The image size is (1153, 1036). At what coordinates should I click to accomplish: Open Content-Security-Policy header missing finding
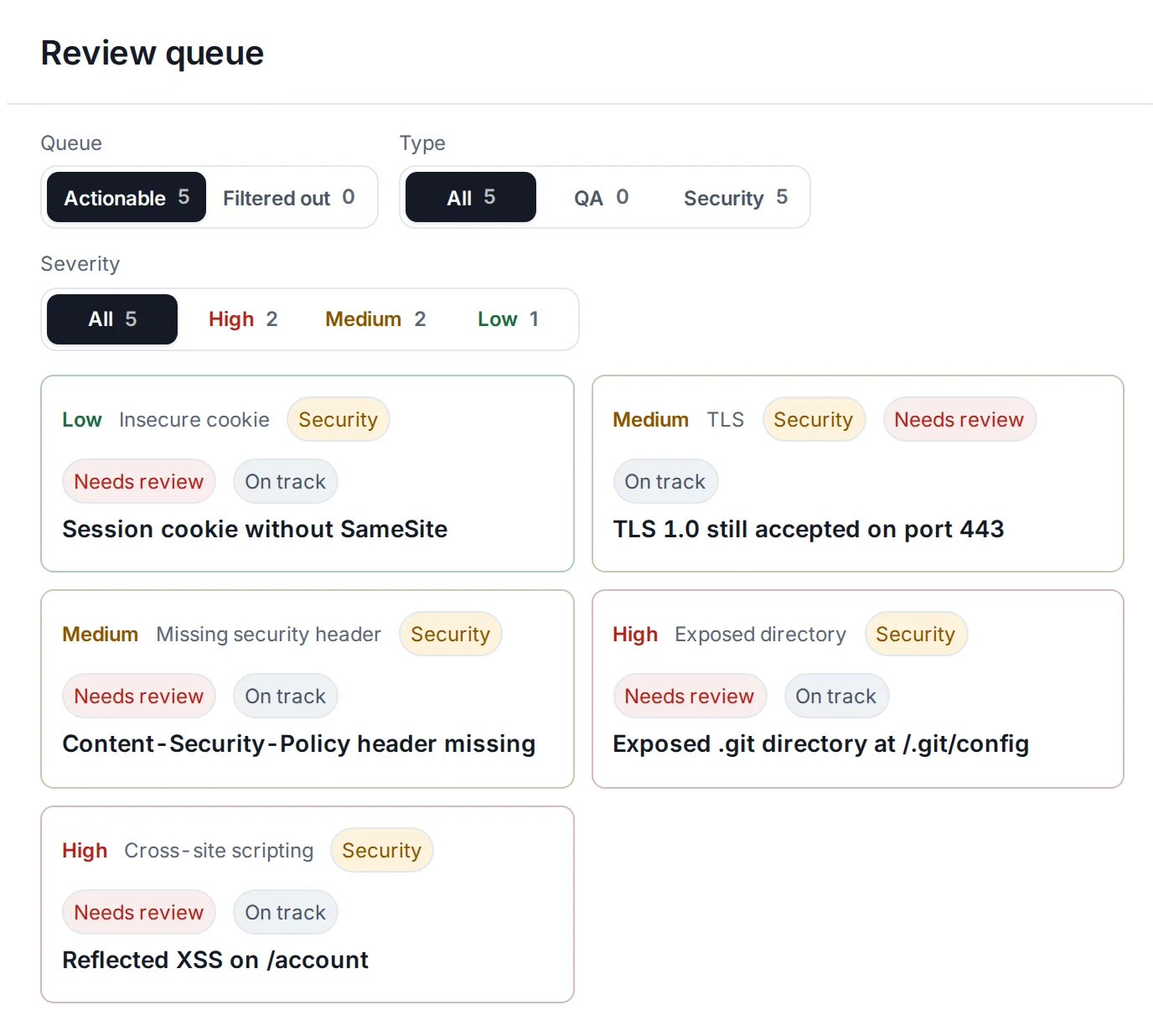(308, 689)
